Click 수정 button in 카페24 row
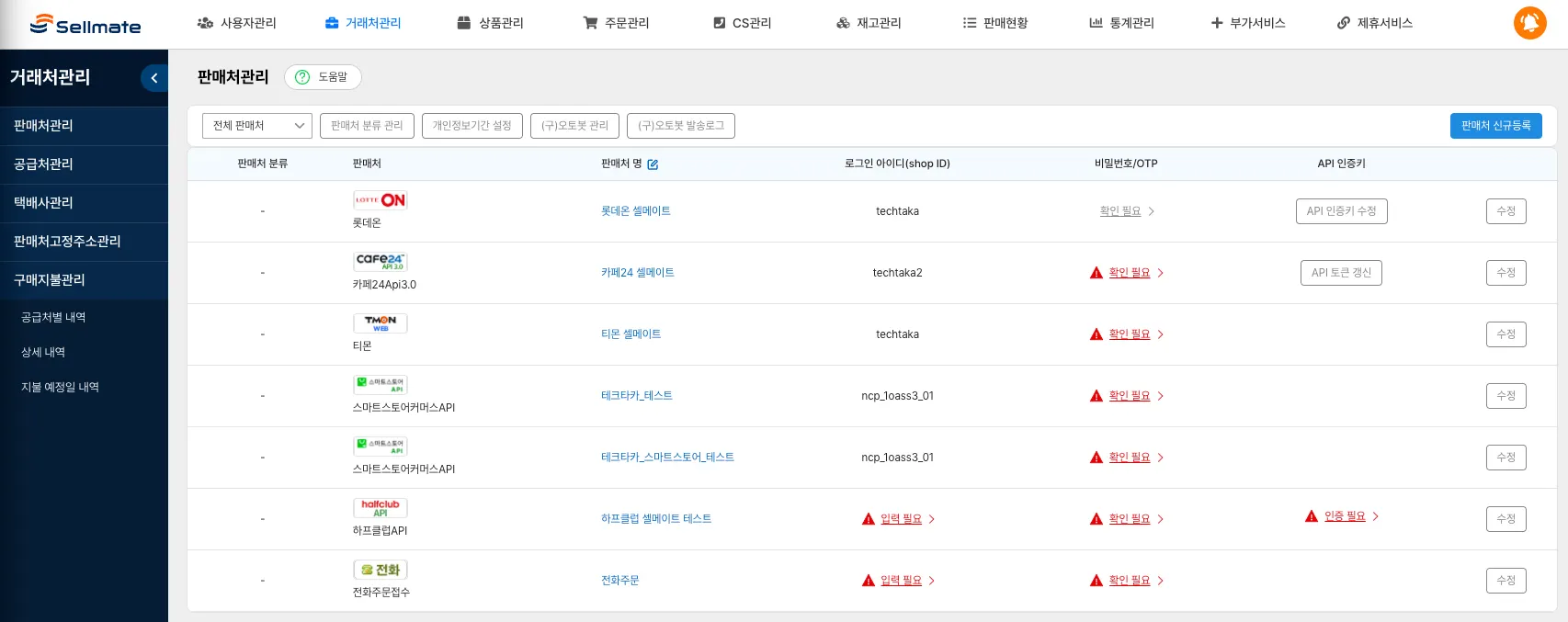 click(x=1506, y=273)
